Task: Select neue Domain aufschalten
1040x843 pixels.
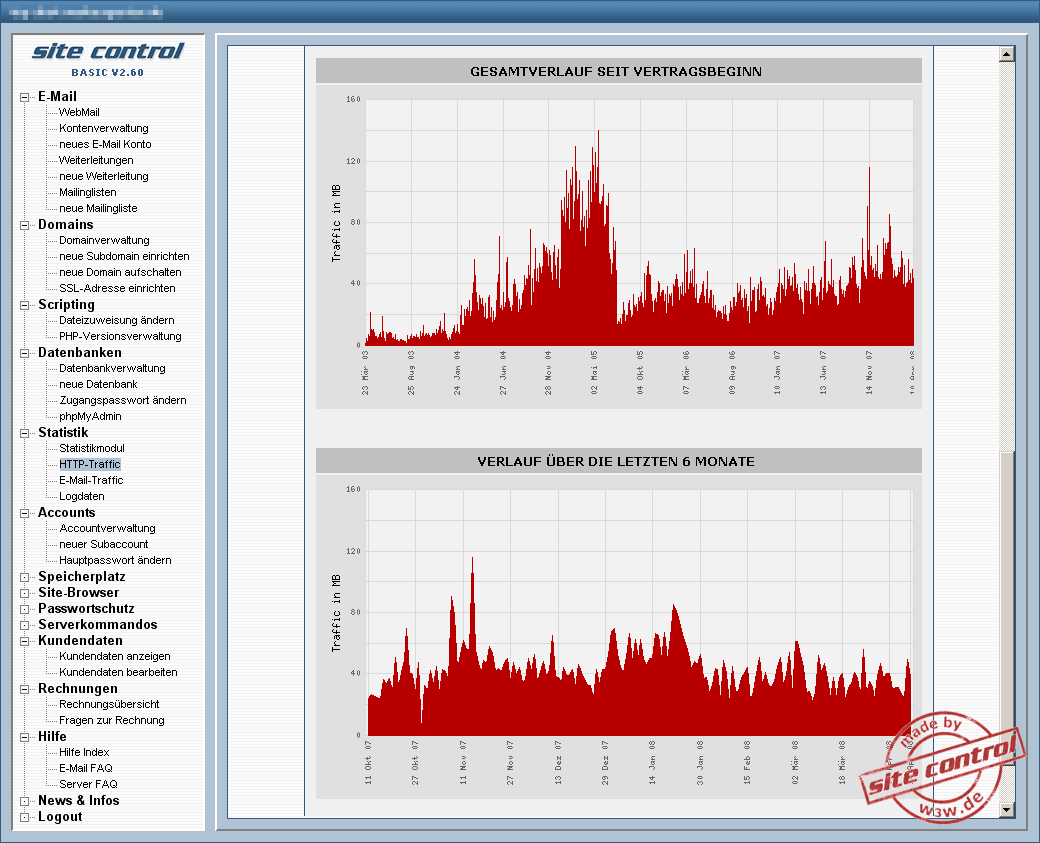Action: tap(120, 272)
